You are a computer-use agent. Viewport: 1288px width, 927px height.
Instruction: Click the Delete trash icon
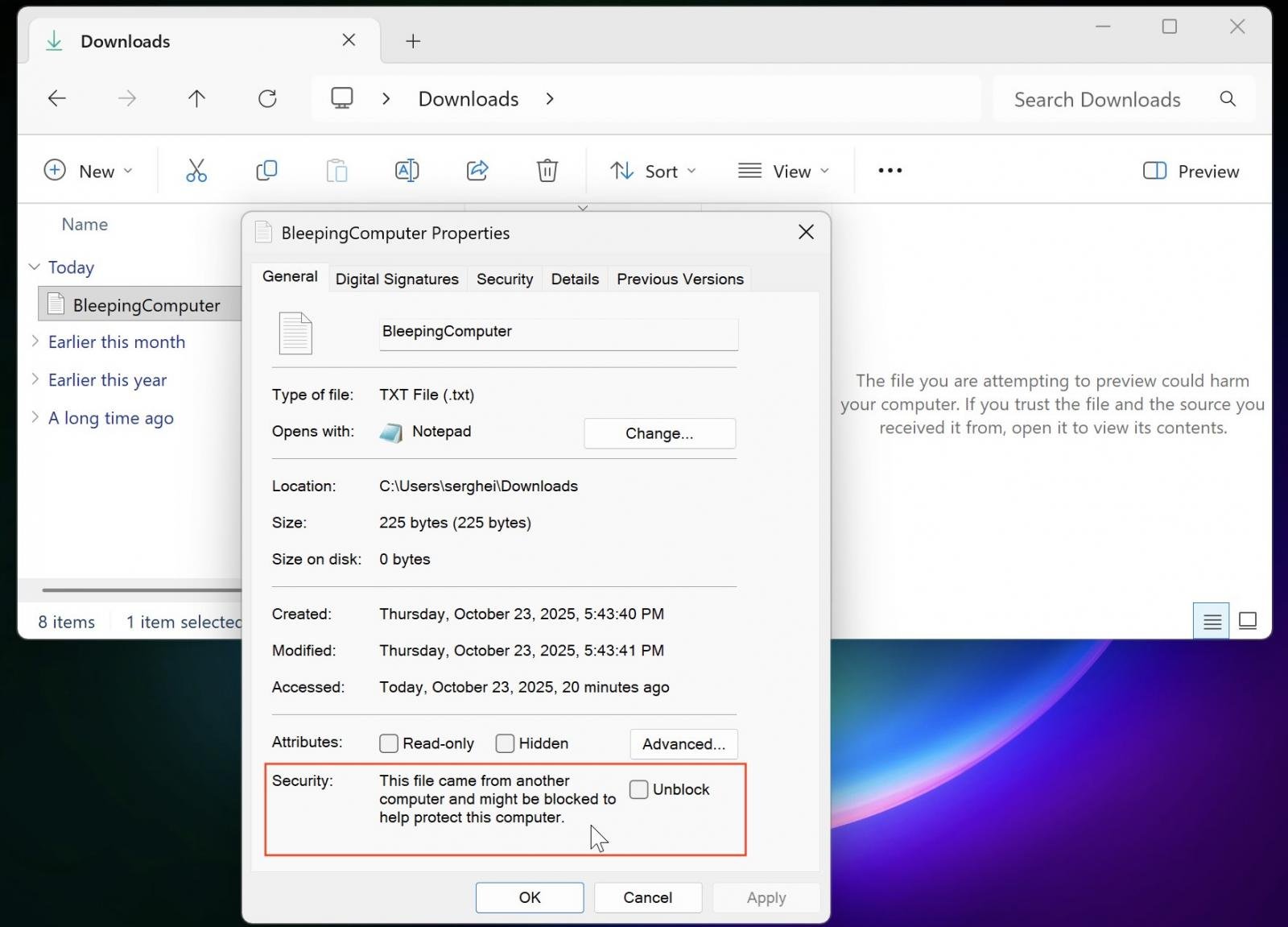pos(547,170)
